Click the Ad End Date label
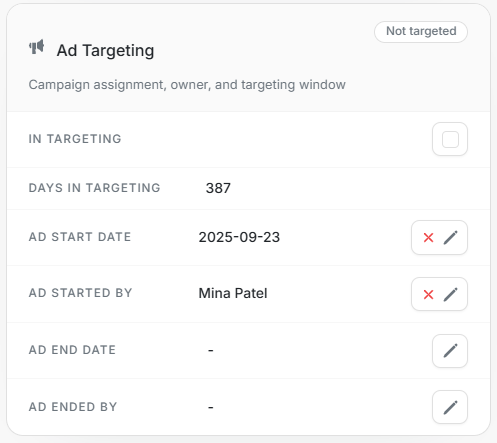The height and width of the screenshot is (443, 497). (x=72, y=350)
